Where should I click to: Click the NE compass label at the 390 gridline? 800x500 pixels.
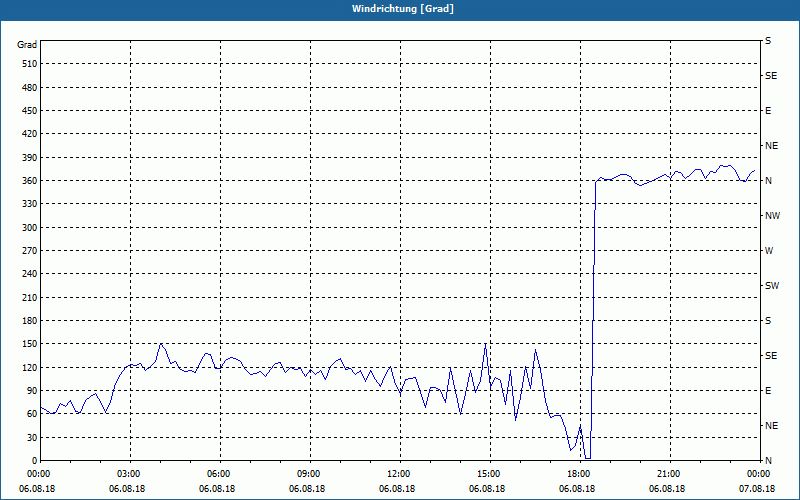coord(771,146)
